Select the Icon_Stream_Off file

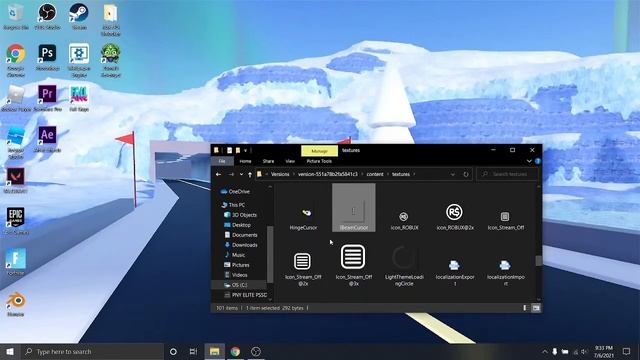[505, 220]
